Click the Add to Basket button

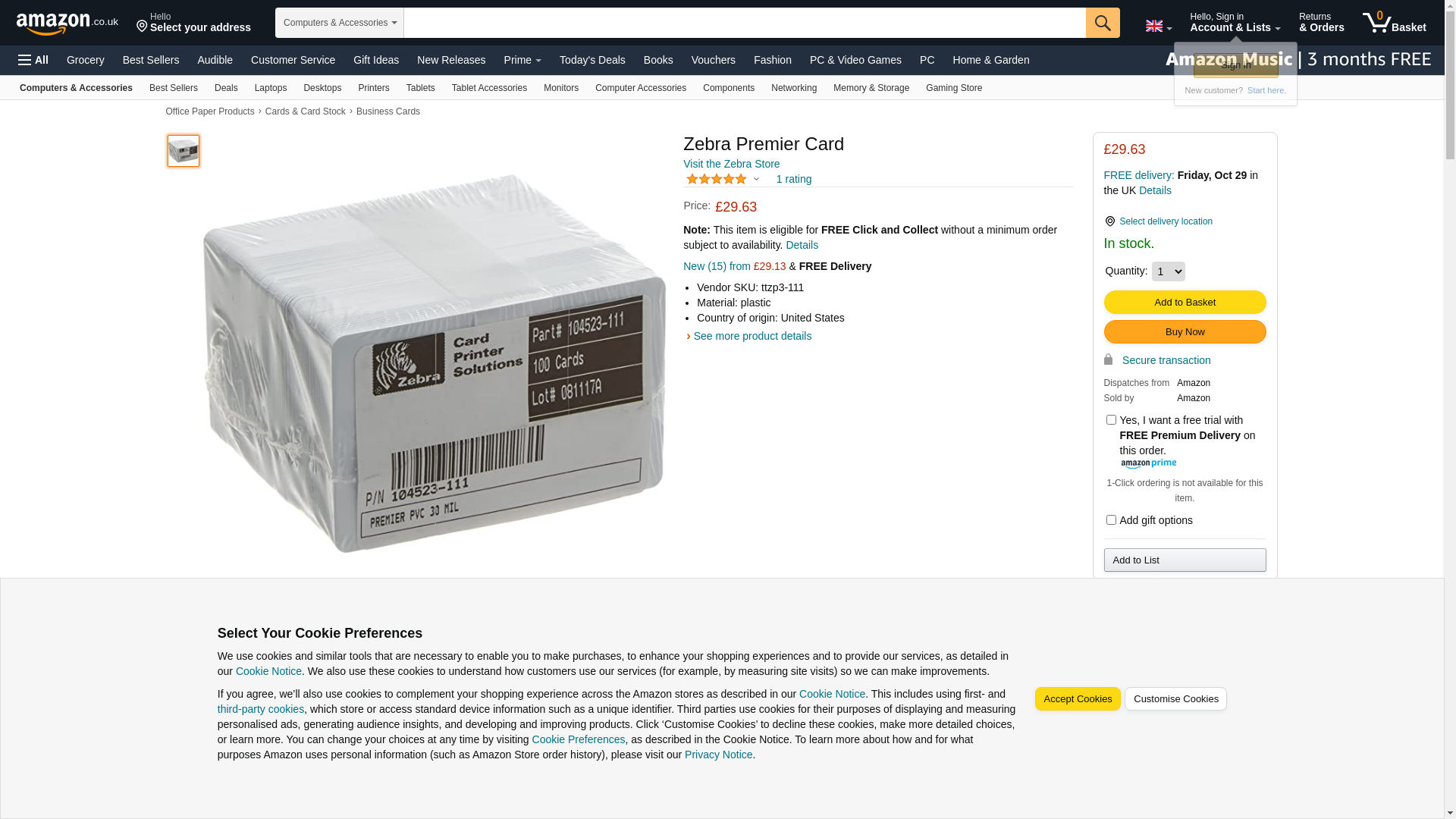pos(1185,302)
